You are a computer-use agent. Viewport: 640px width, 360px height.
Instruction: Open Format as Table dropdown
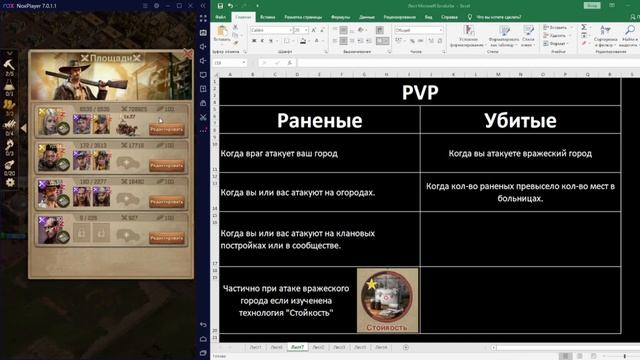504,36
